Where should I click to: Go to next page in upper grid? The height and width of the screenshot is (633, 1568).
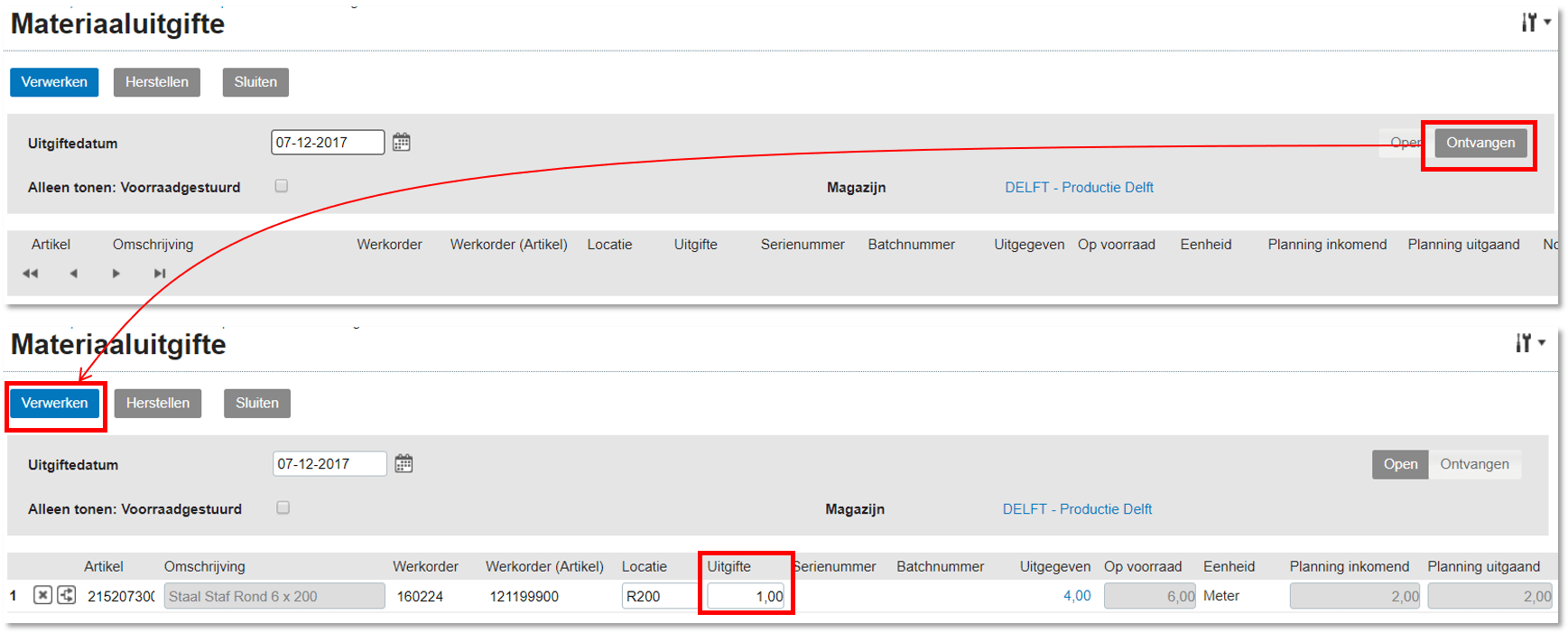tap(116, 274)
